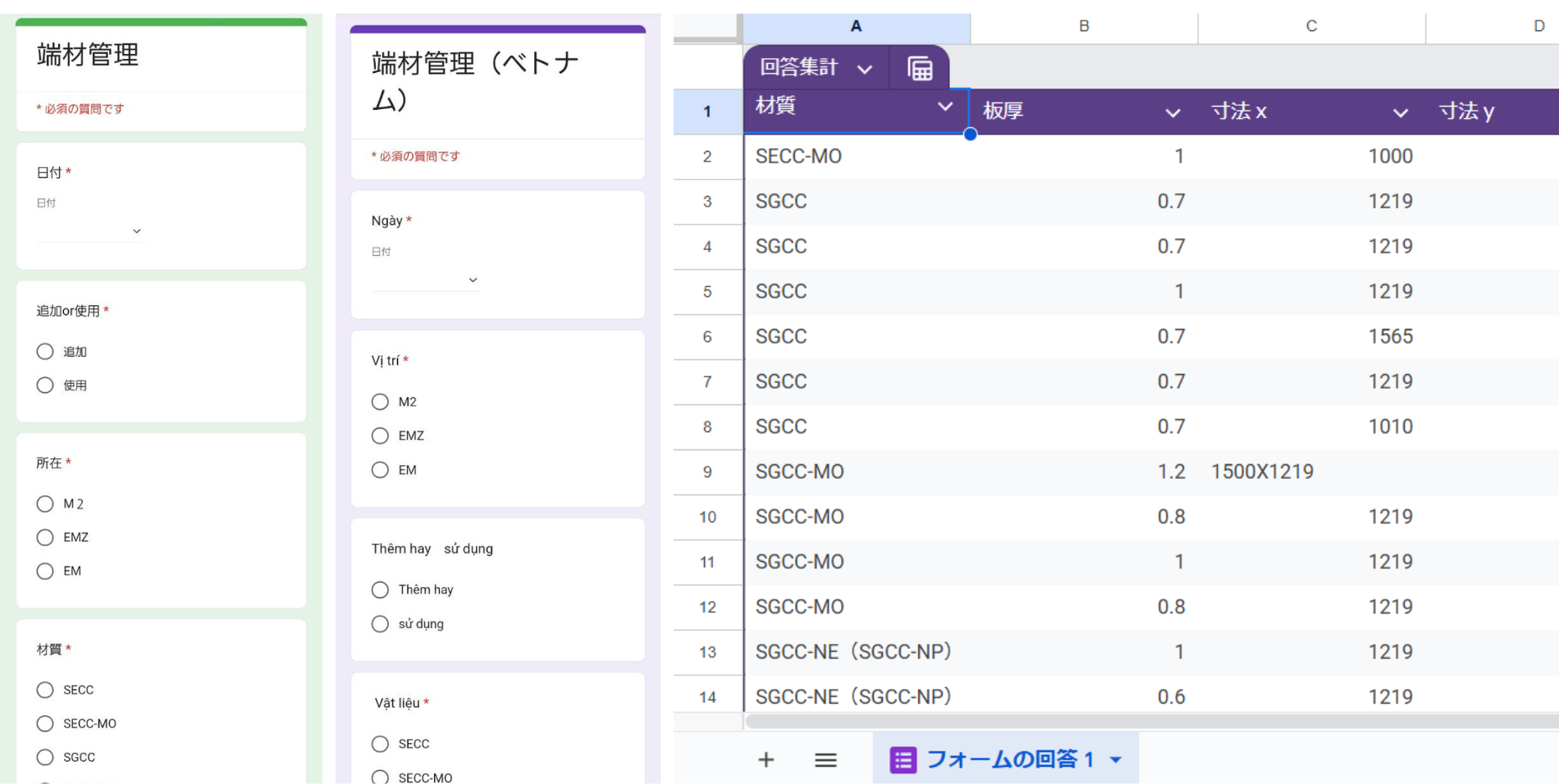Select the 使用 radio button
Viewport: 1559px width, 784px height.
[45, 385]
